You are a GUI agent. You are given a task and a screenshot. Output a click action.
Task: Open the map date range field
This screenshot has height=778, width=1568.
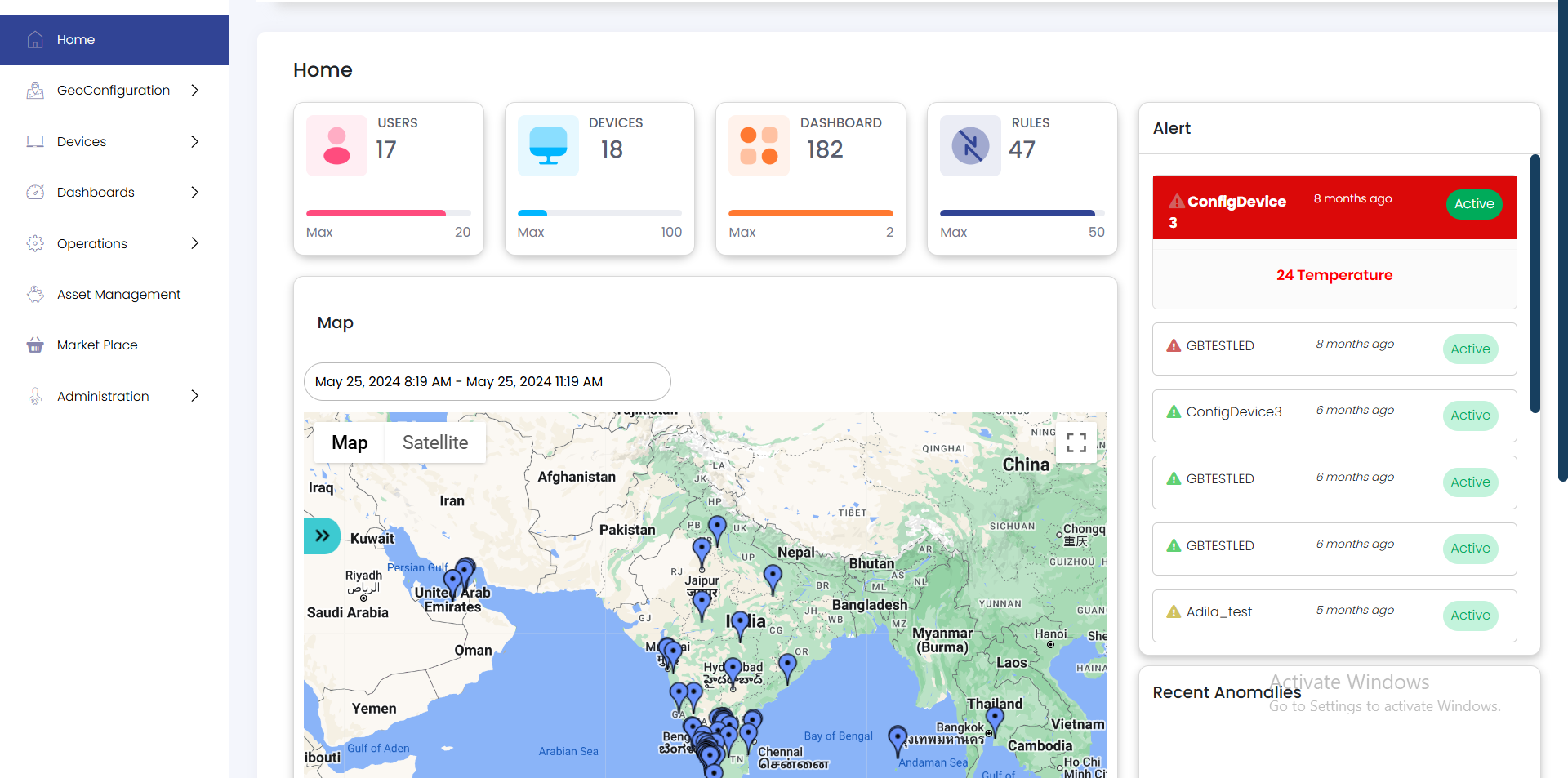click(487, 382)
